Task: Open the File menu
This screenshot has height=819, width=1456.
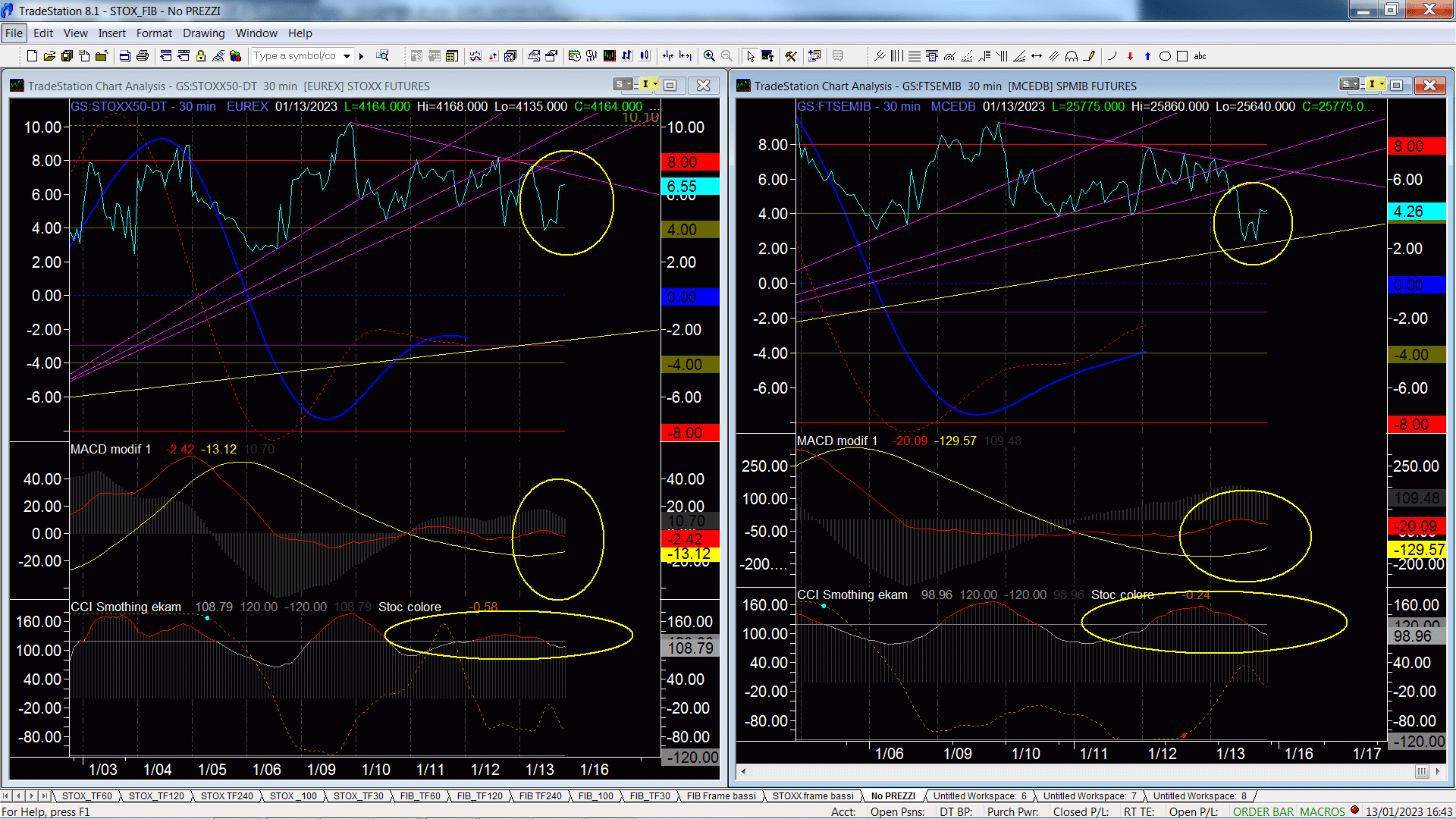Action: coord(14,33)
